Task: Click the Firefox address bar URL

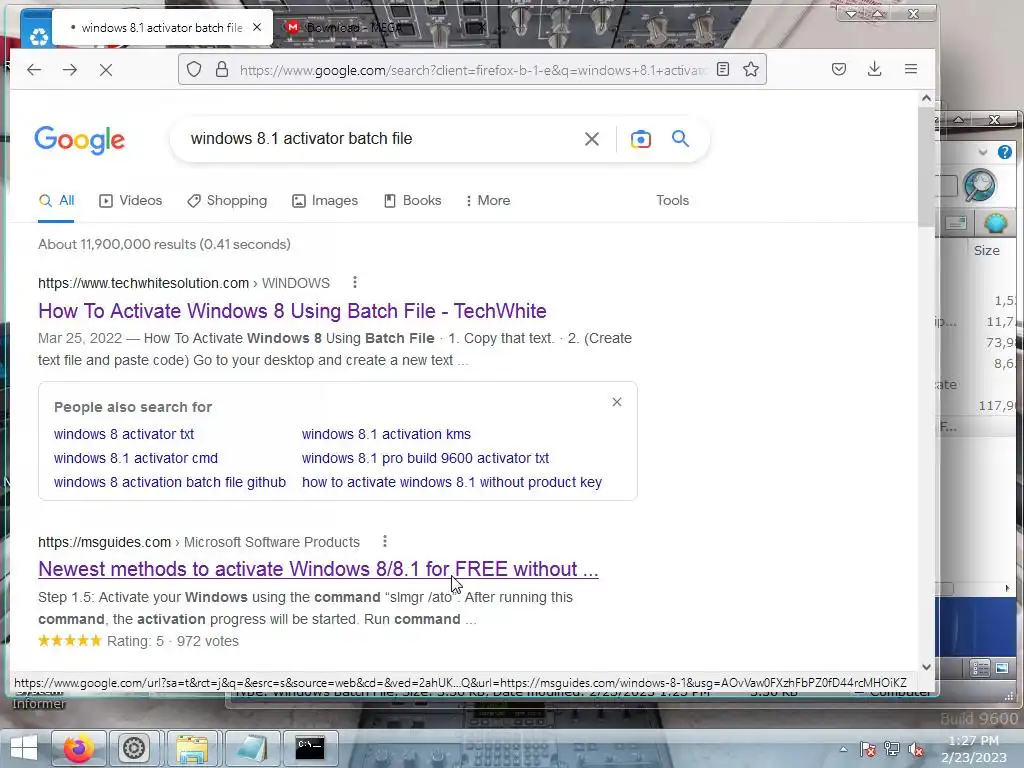Action: (x=472, y=70)
